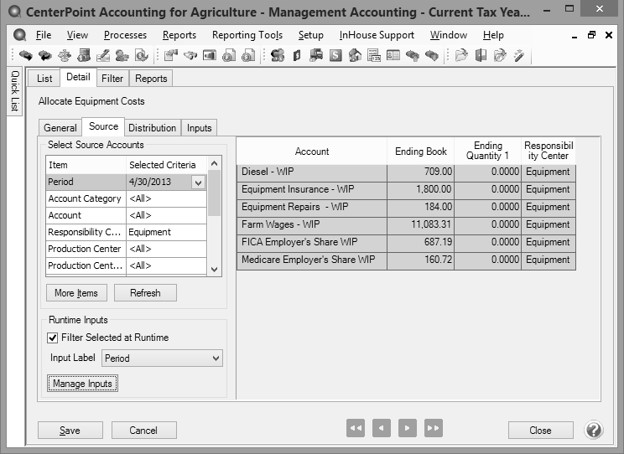Go to previous record with left arrow

[x=381, y=428]
